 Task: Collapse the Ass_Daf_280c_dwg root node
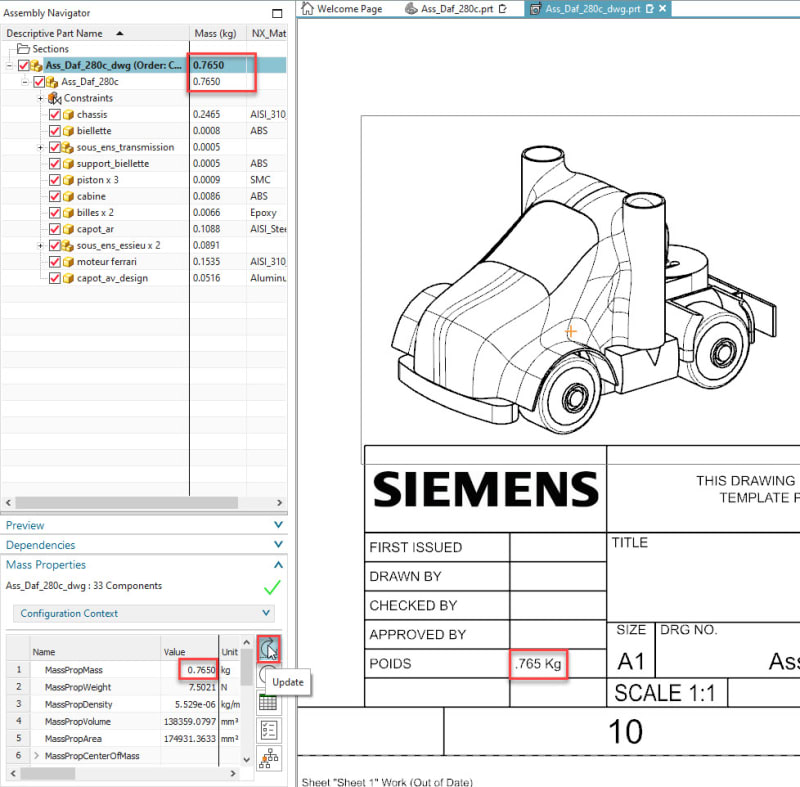tap(9, 65)
